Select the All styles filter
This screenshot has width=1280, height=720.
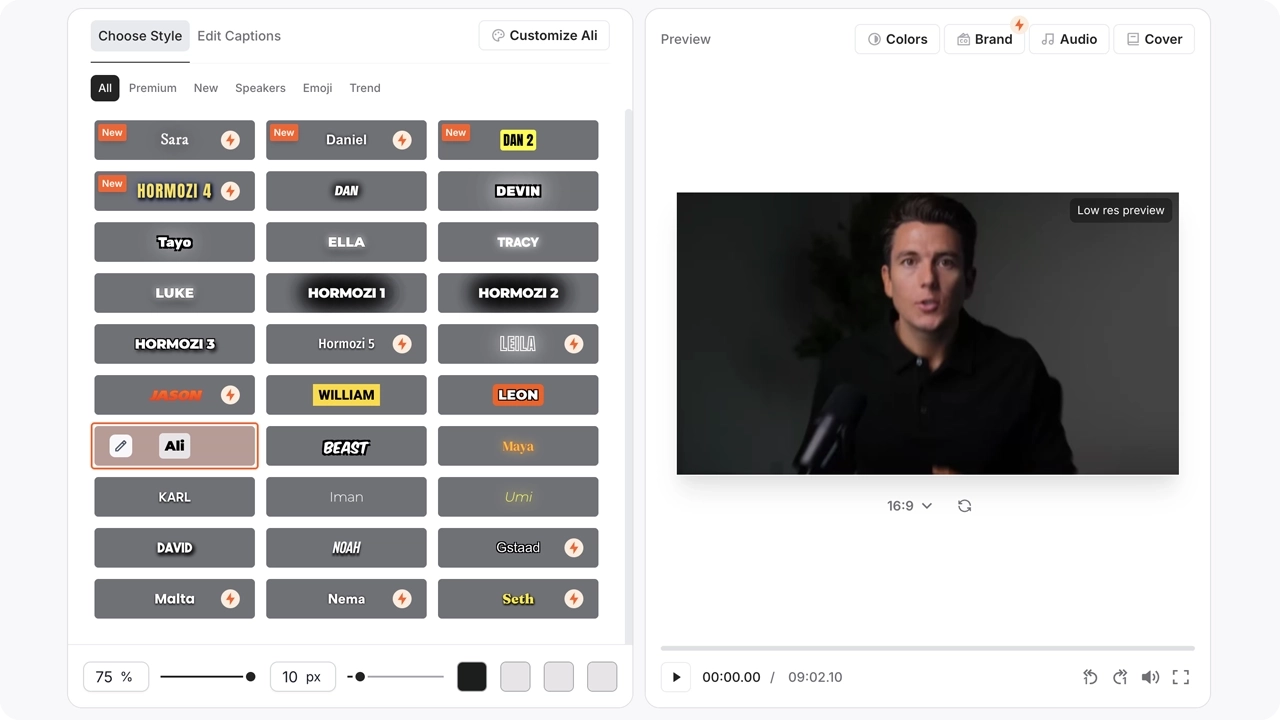point(105,88)
